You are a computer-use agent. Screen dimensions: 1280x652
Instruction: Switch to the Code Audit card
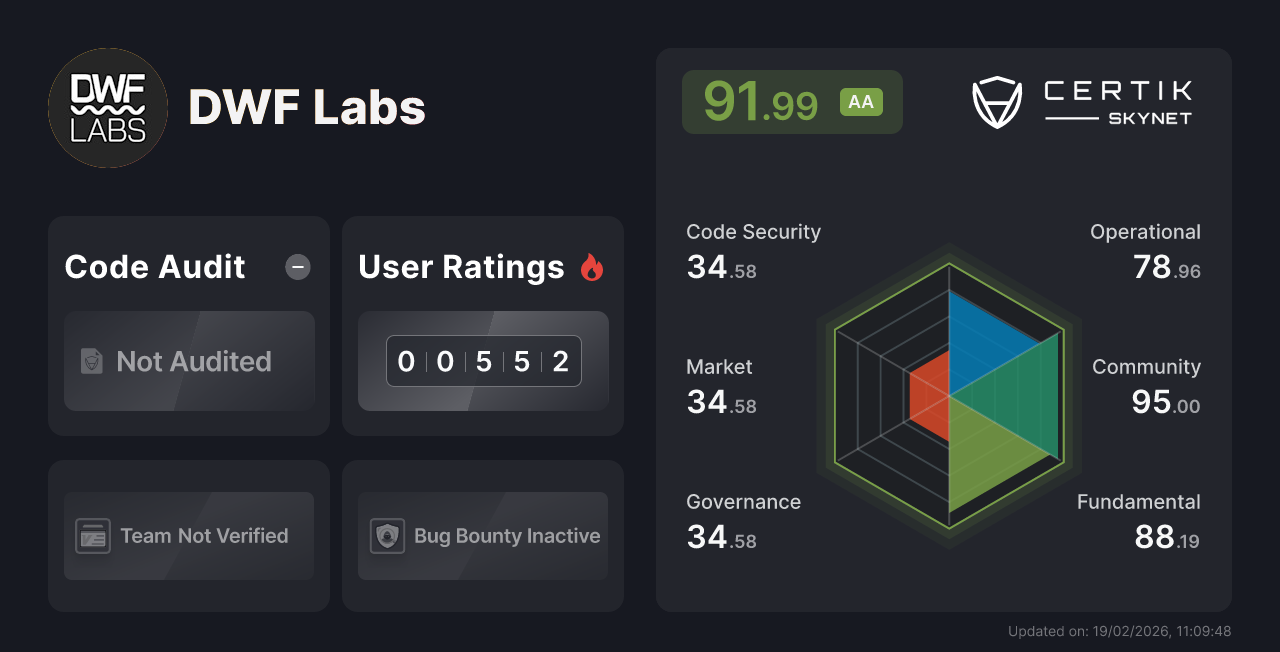click(188, 326)
